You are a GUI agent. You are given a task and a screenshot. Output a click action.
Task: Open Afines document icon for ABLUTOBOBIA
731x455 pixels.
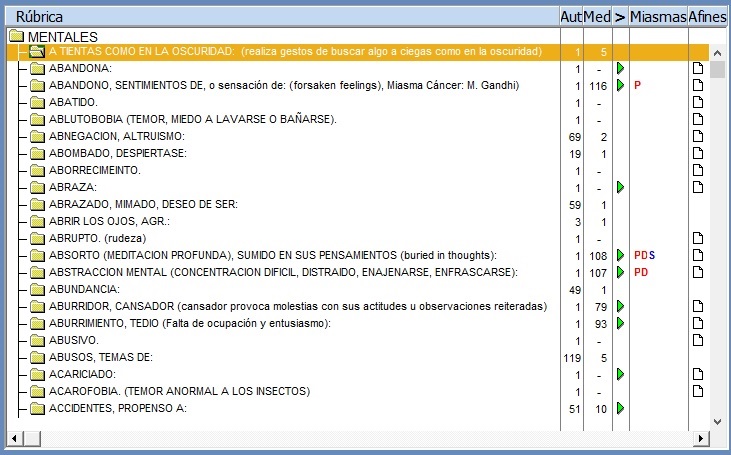pos(697,119)
